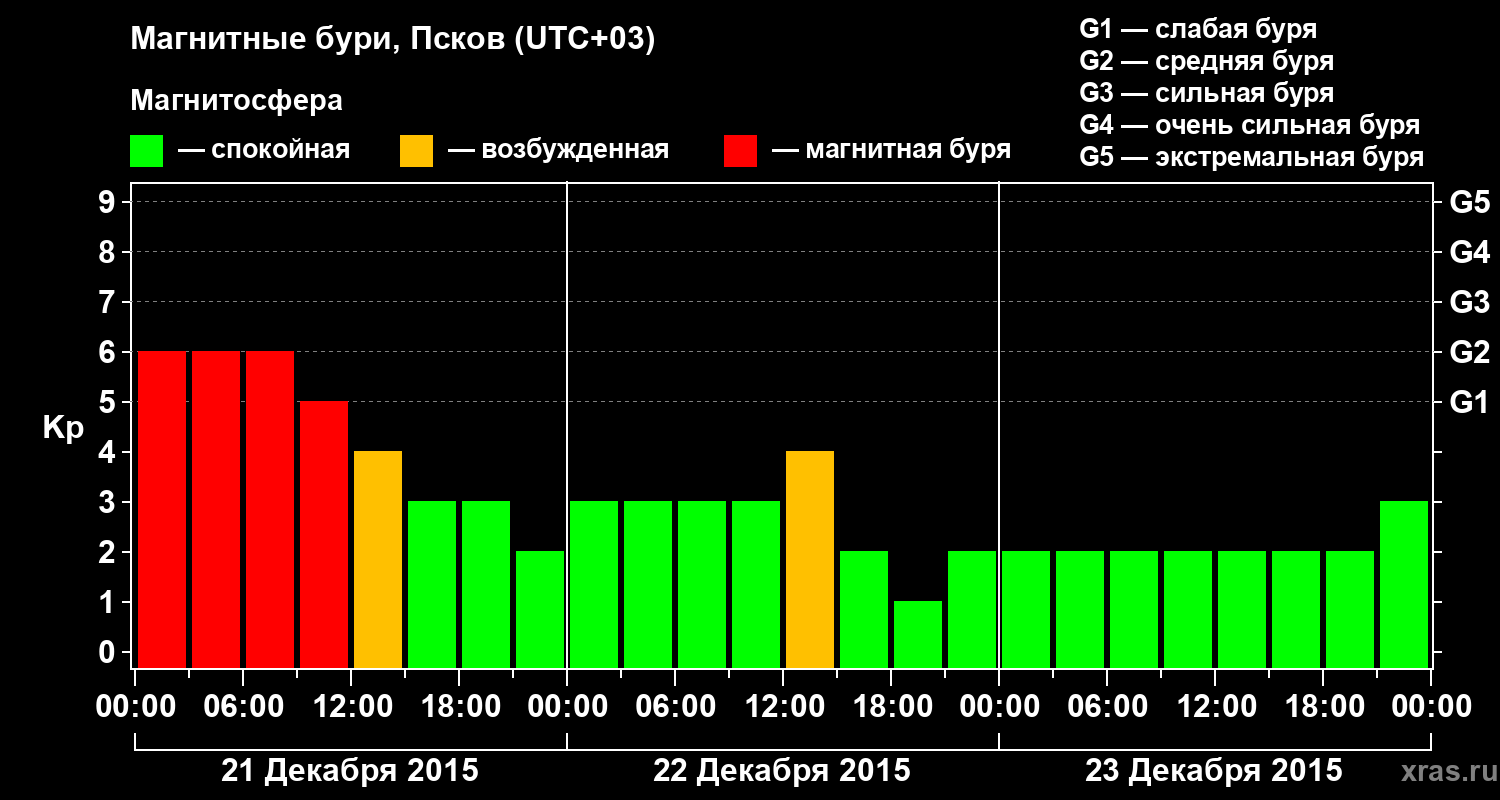This screenshot has width=1500, height=800.
Task: Select the orange Kp 4 bar on 22 December
Action: [810, 560]
